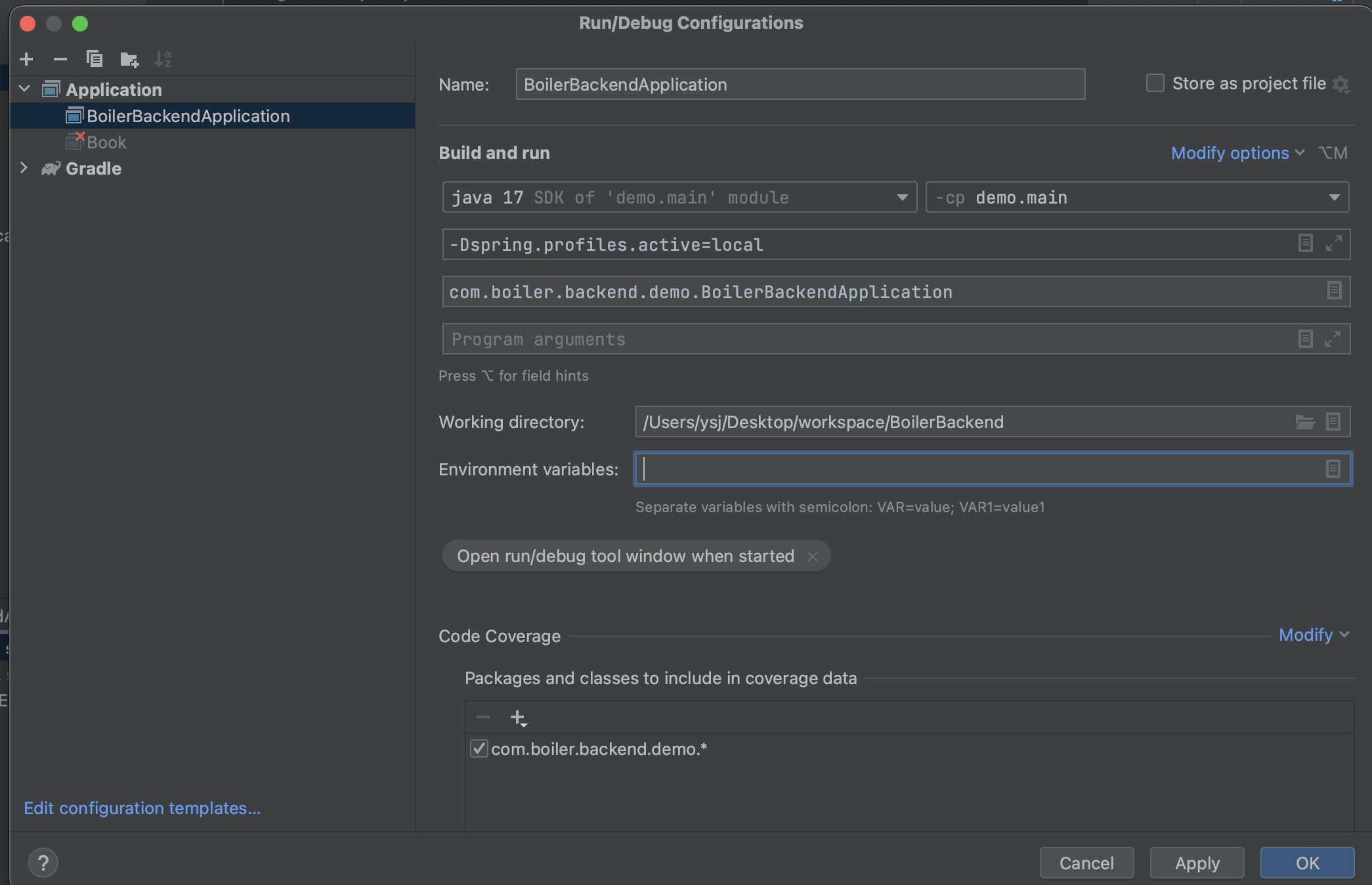This screenshot has width=1372, height=885.
Task: Click Save to new folder icon
Action: point(129,60)
